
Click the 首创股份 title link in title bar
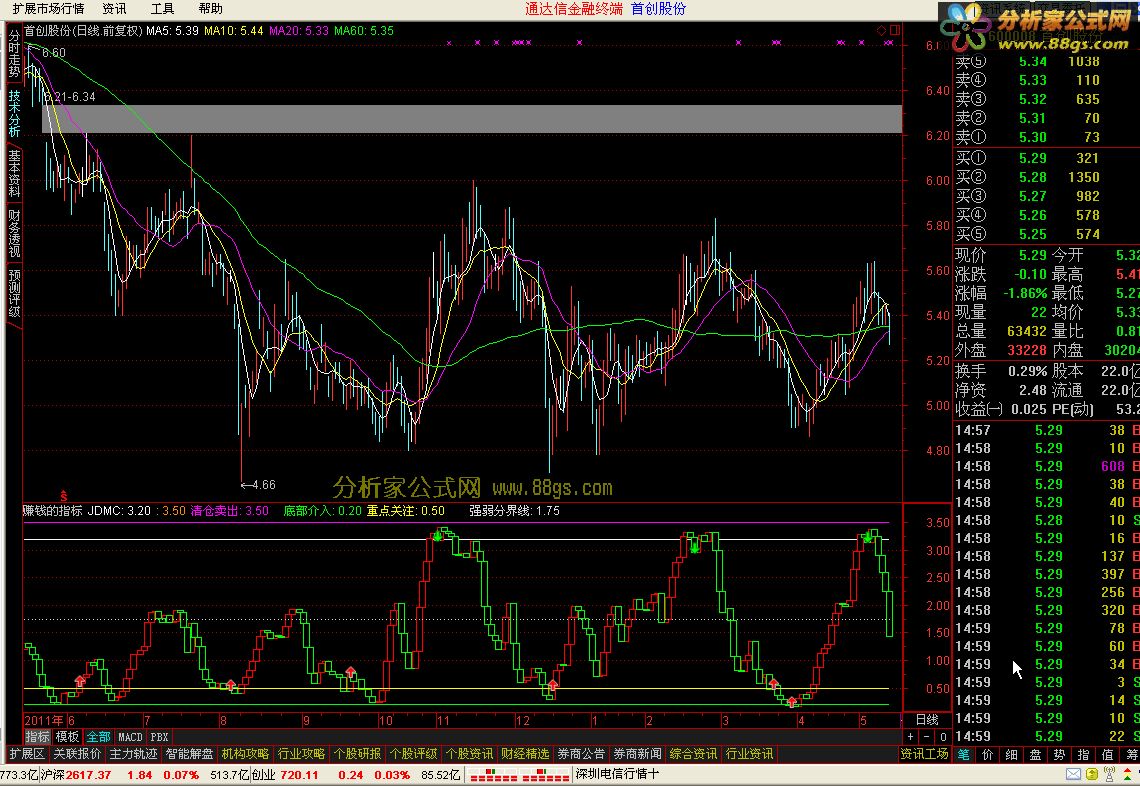658,9
